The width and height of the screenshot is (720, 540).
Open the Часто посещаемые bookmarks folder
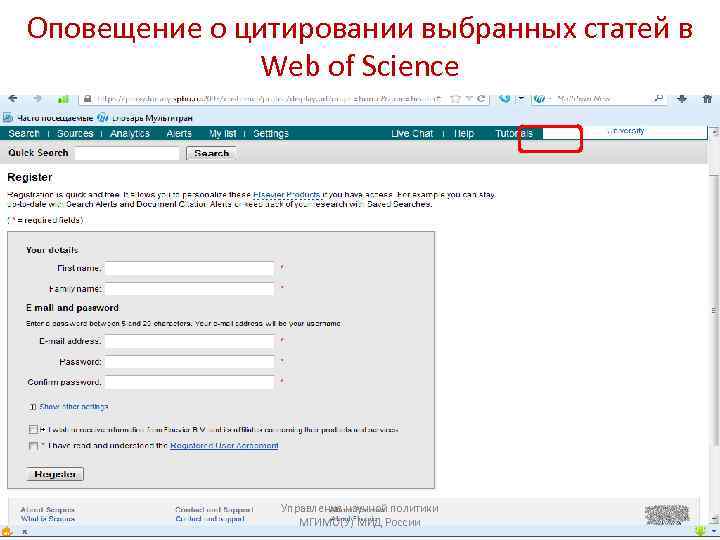point(48,118)
